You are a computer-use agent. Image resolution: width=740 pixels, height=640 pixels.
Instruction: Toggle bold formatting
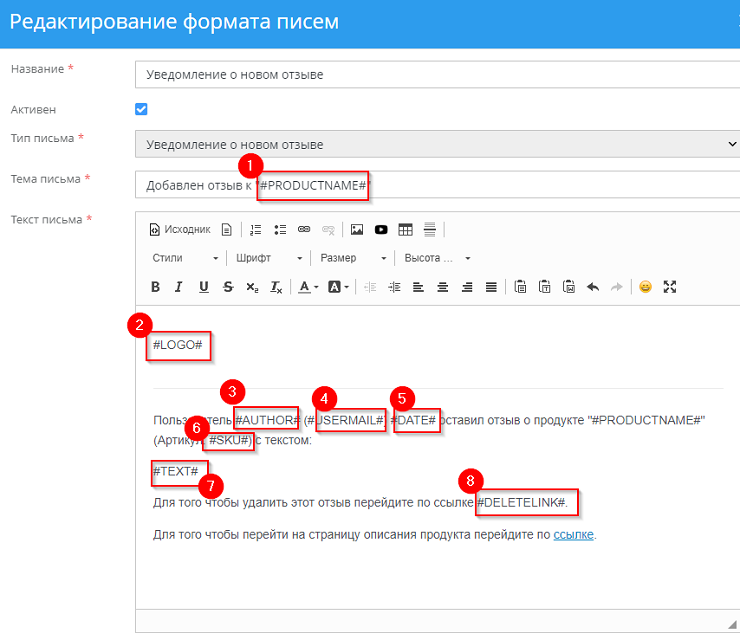pos(155,287)
